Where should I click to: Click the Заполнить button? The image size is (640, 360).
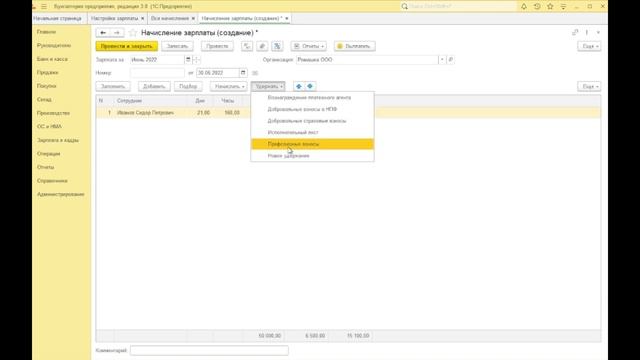(x=113, y=86)
